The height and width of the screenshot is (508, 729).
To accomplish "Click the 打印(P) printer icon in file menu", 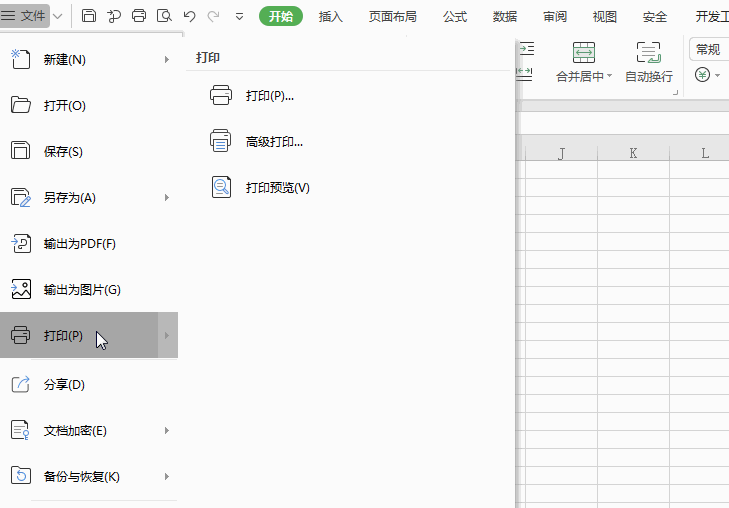I will coord(20,335).
